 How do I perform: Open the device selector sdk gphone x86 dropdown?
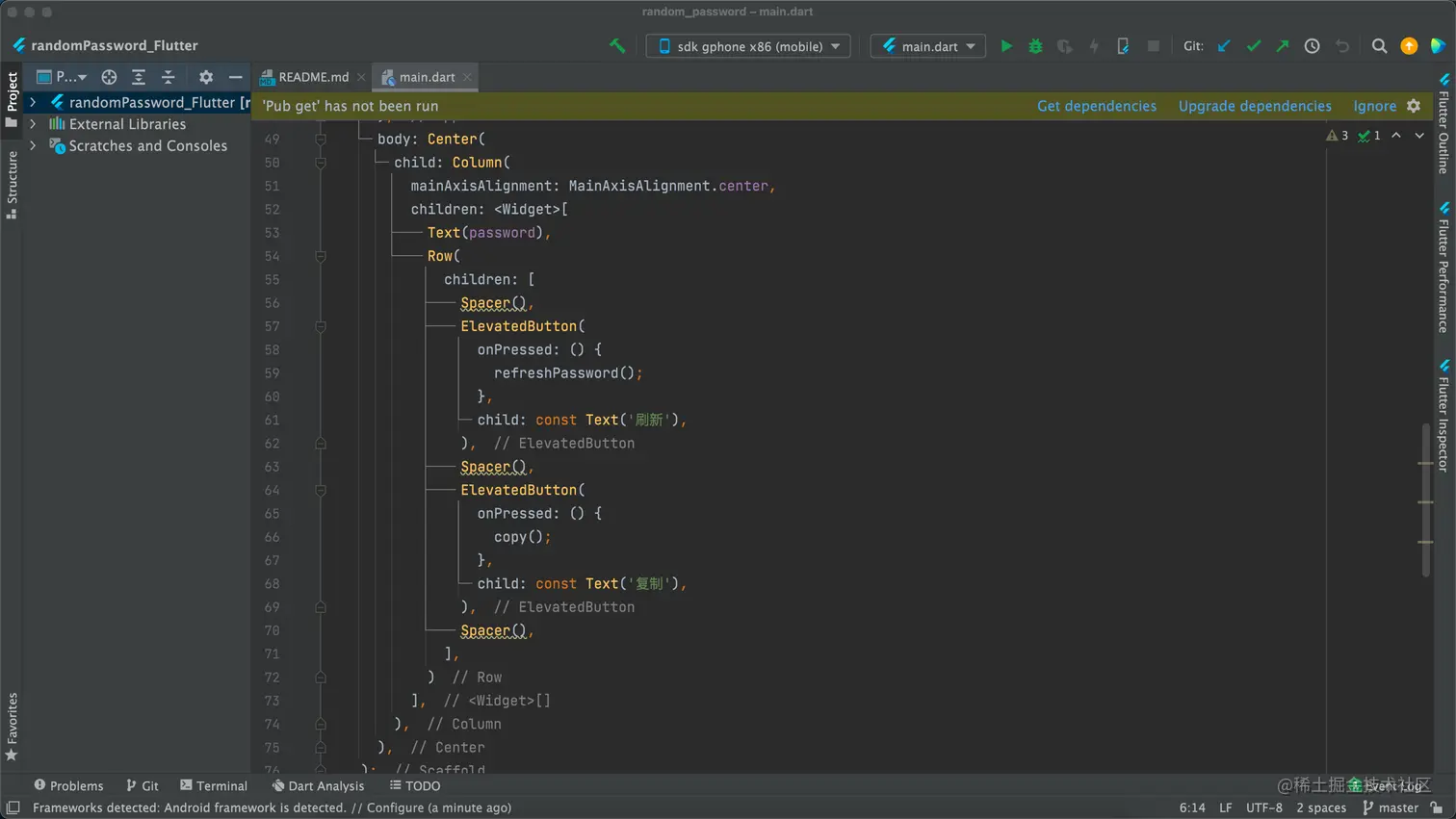tap(748, 46)
